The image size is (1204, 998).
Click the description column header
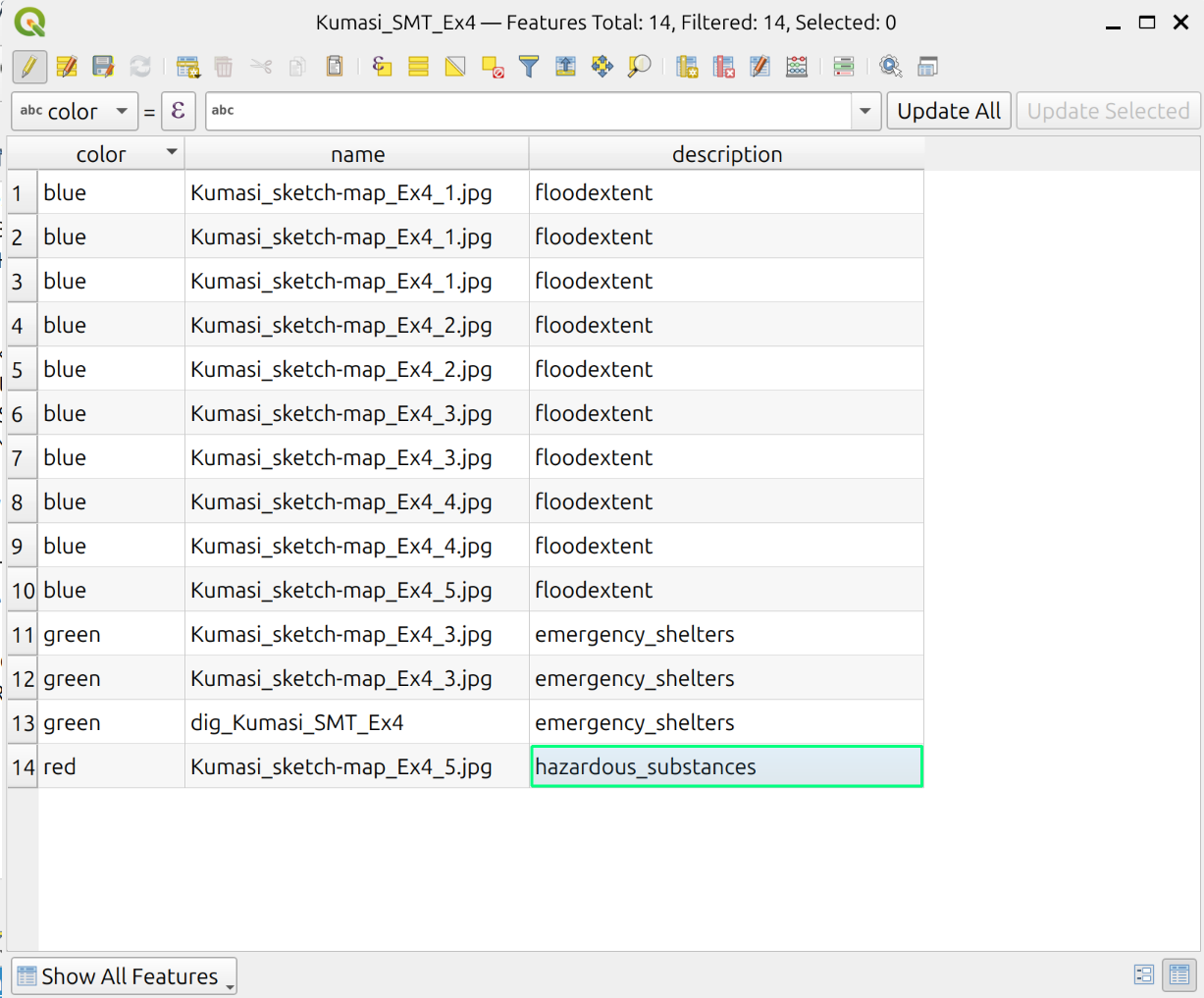pos(726,154)
